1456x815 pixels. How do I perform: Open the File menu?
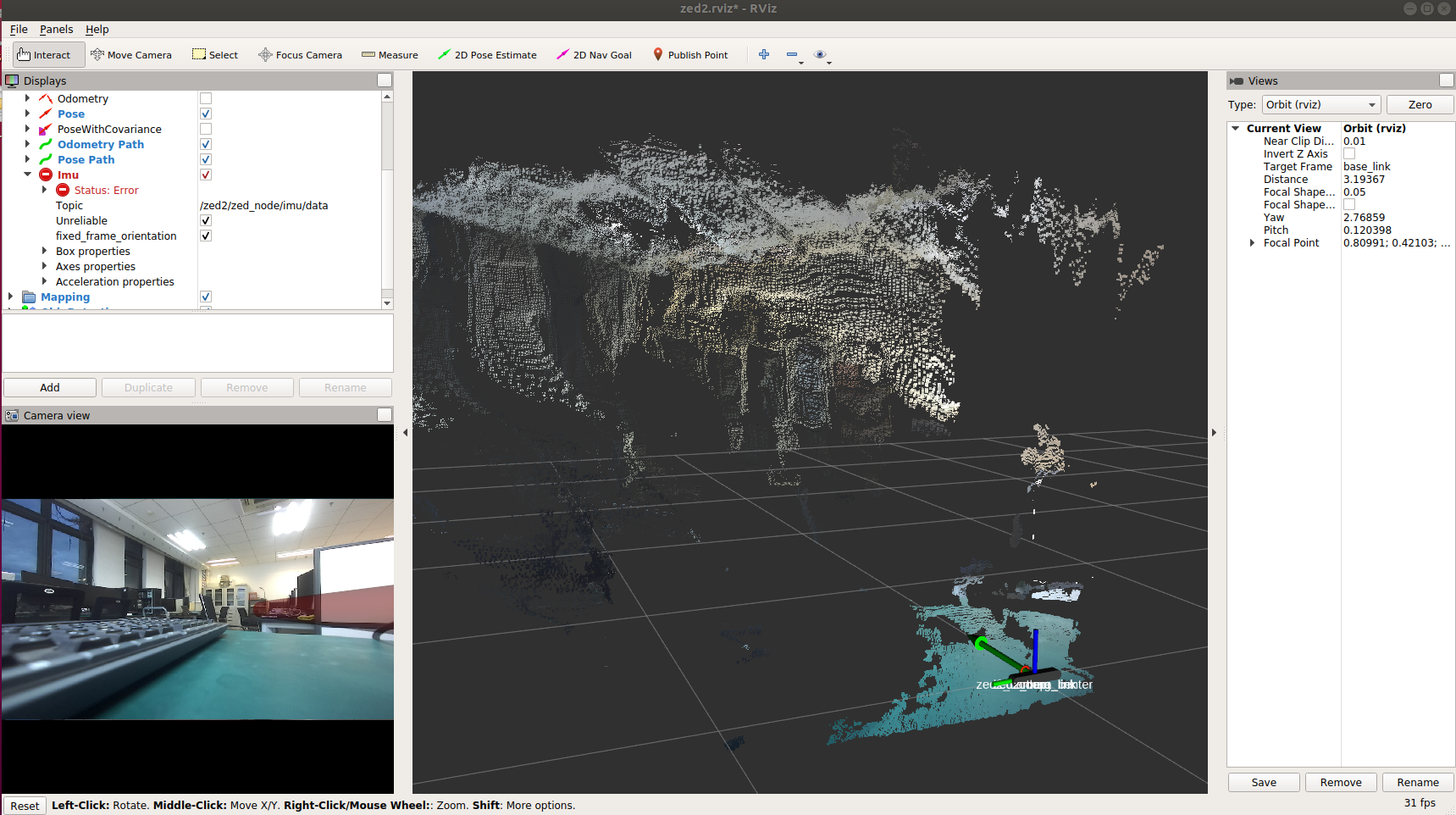[x=18, y=29]
